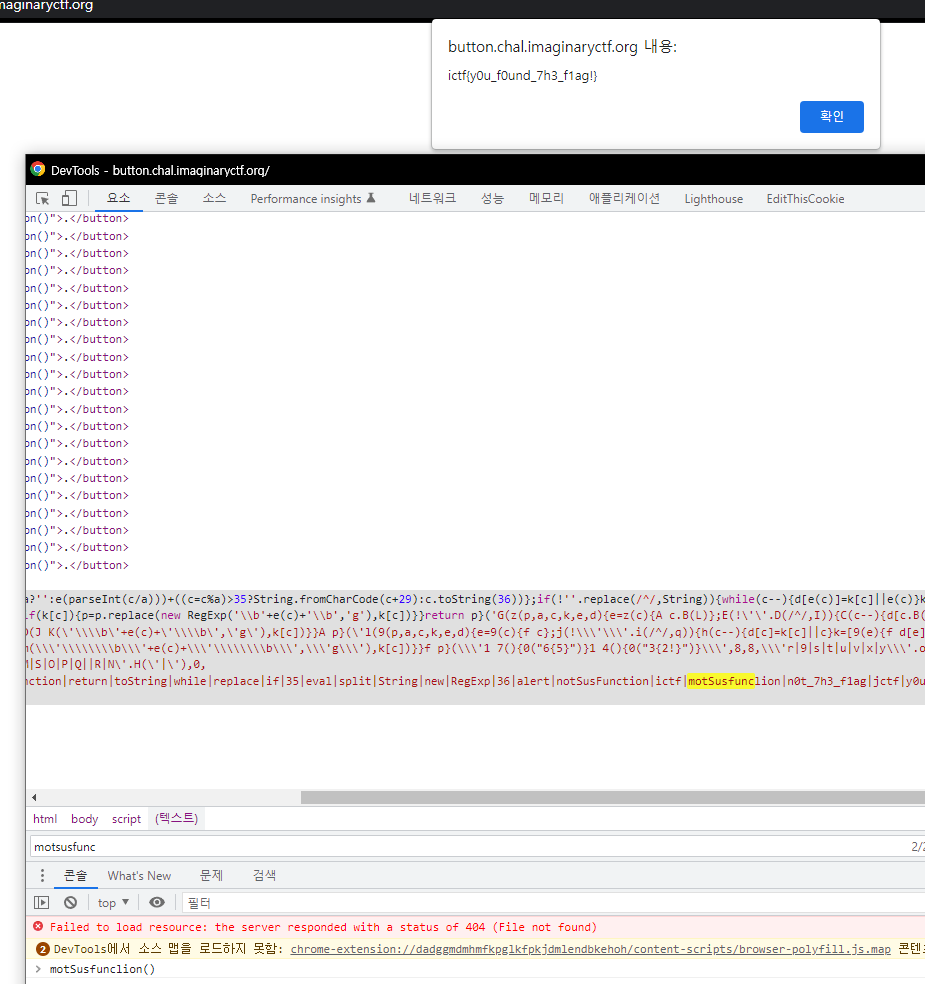The width and height of the screenshot is (925, 984).
Task: Switch to the 네트워크 tab
Action: click(432, 198)
